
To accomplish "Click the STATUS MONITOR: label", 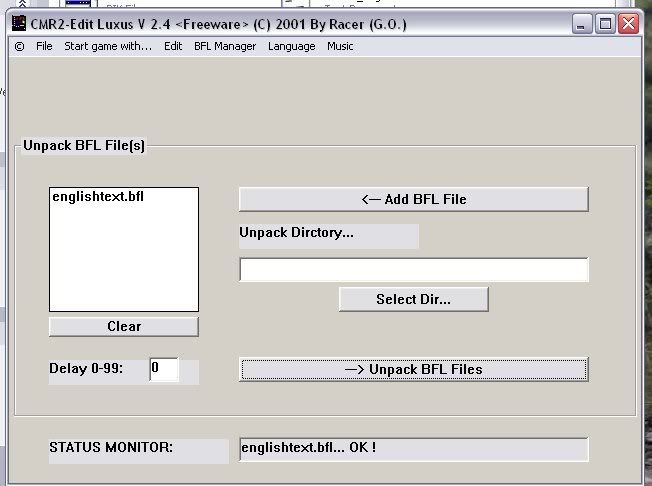I will 111,447.
